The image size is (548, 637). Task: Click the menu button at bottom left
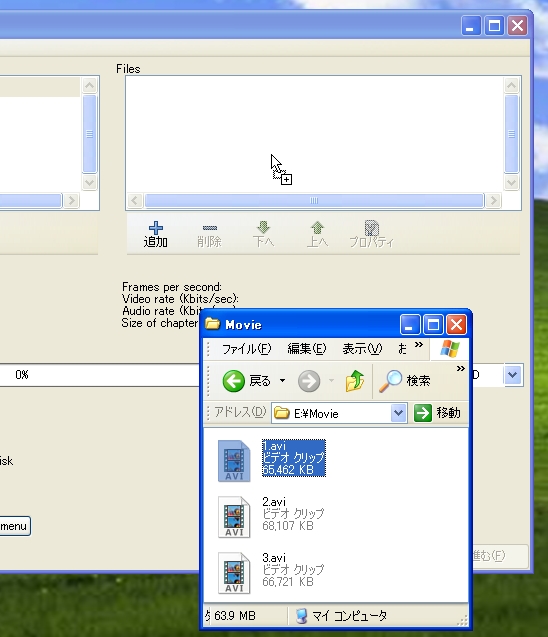(15, 526)
